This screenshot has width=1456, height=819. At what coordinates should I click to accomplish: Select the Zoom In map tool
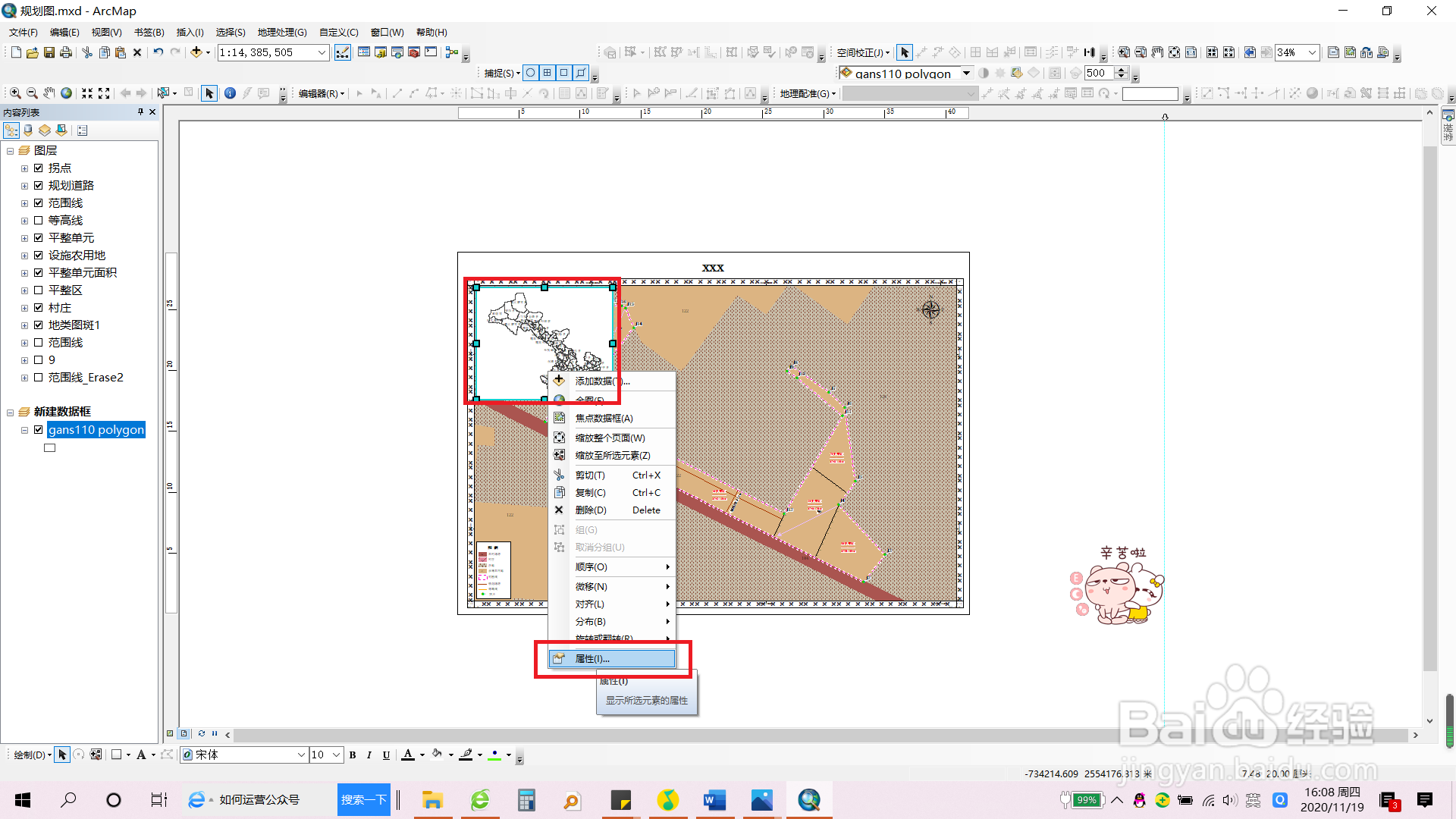coord(15,93)
